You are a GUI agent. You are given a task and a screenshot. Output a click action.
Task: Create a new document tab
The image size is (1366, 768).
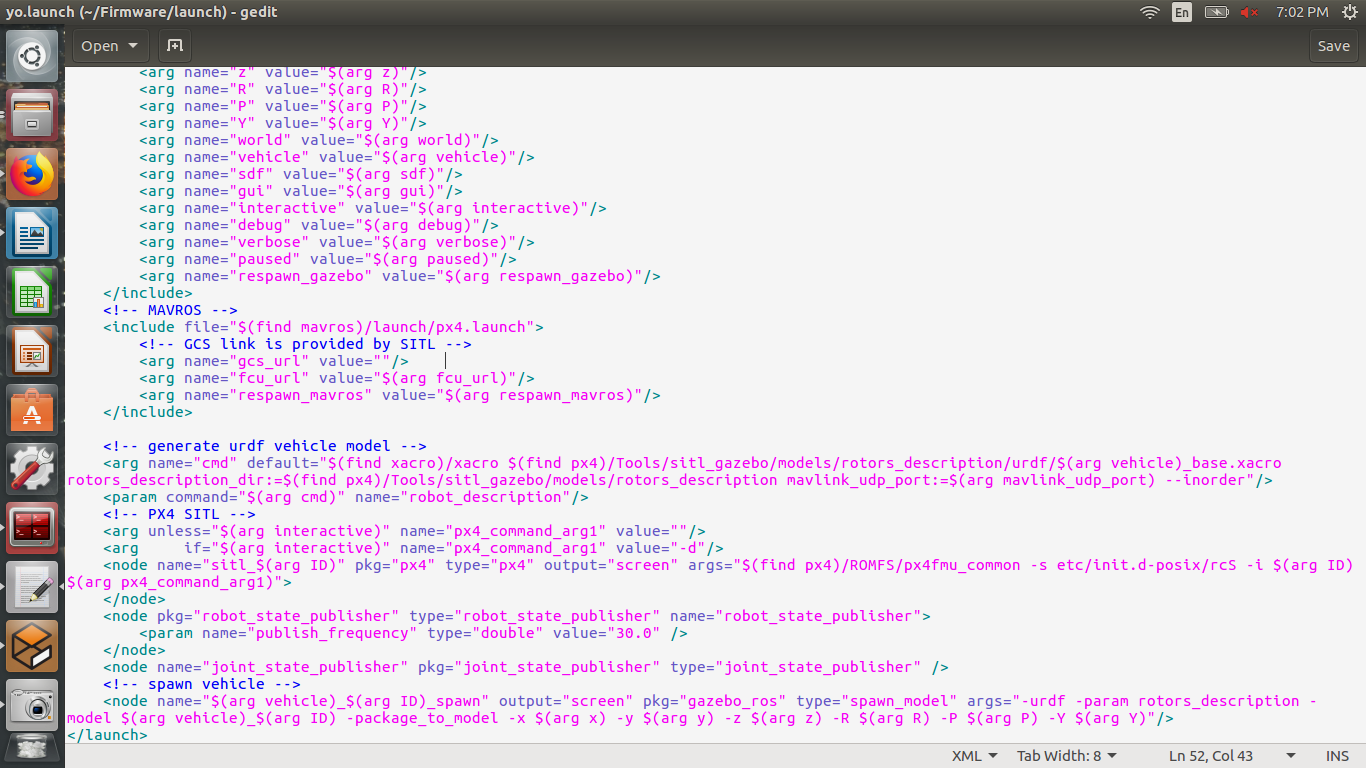(175, 46)
